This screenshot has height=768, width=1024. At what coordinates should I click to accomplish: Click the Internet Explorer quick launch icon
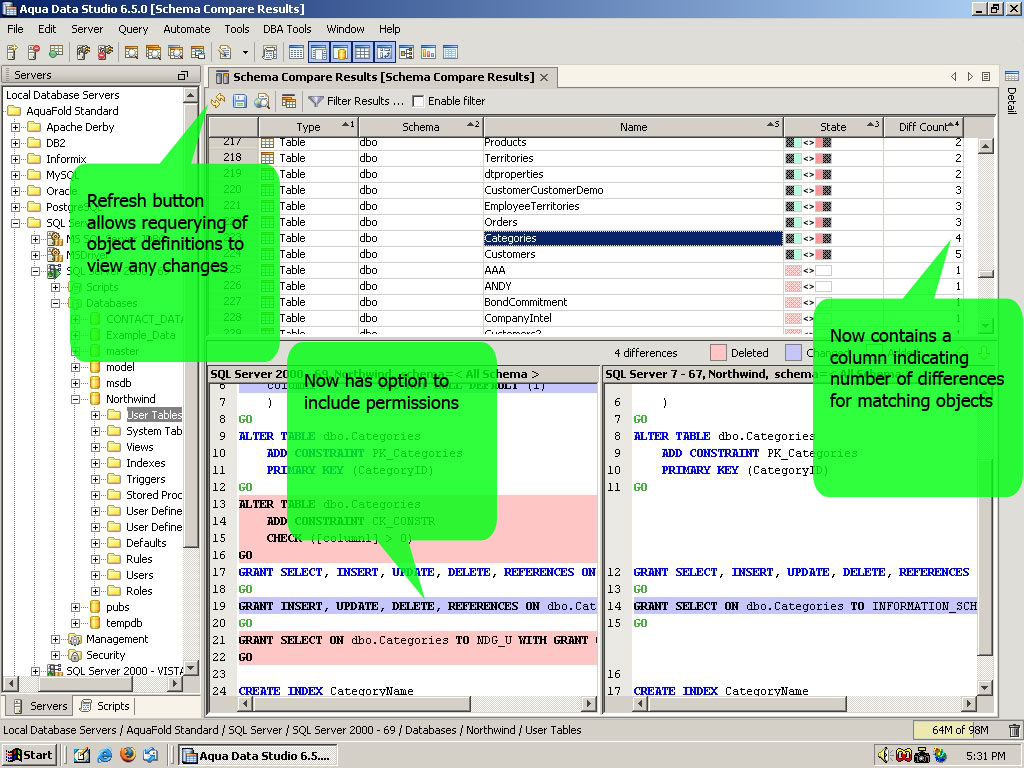104,755
